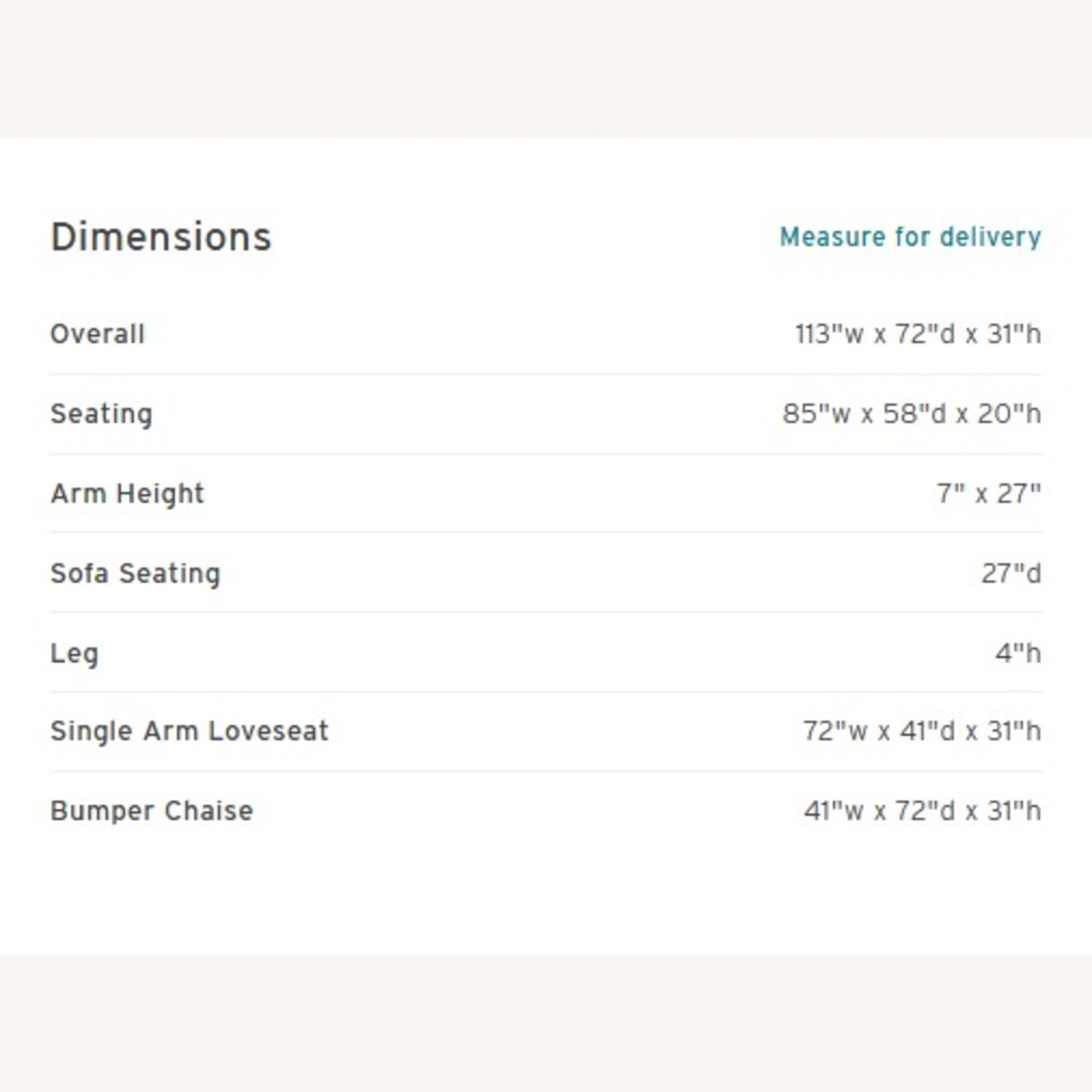Click the Arm Height value 7" x 27"
This screenshot has width=1092, height=1092.
pos(989,494)
